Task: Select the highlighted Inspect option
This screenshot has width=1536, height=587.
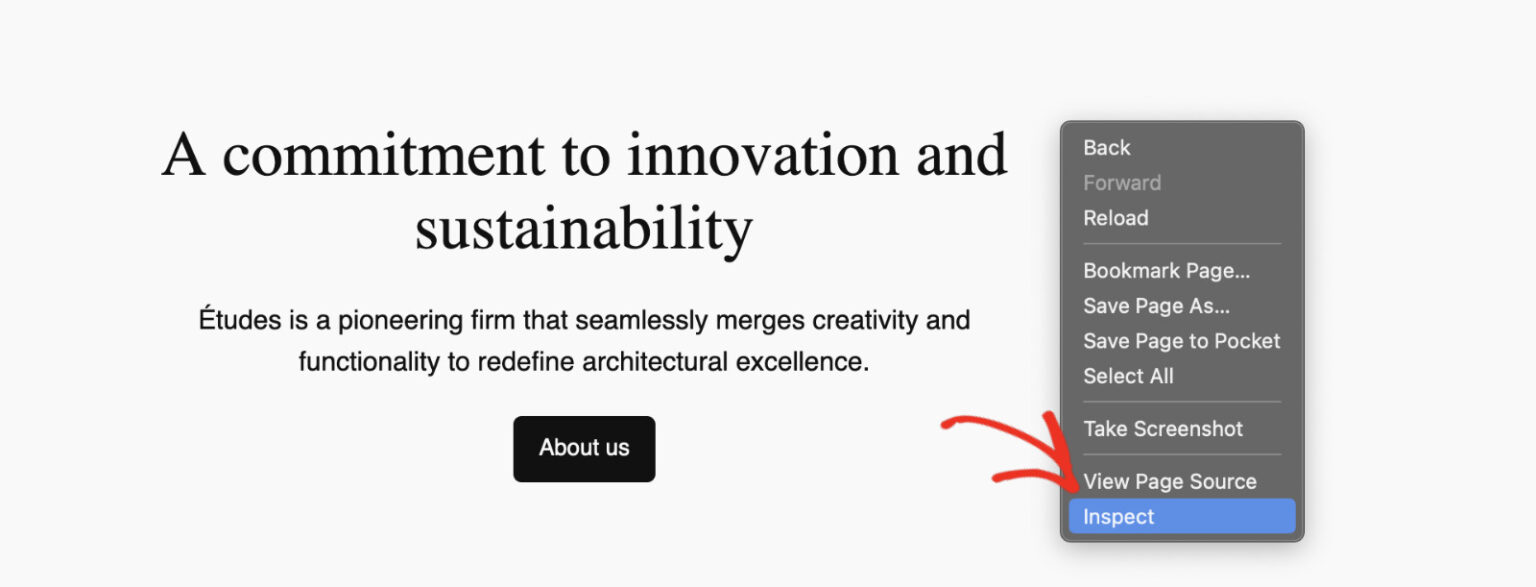Action: click(x=1118, y=517)
